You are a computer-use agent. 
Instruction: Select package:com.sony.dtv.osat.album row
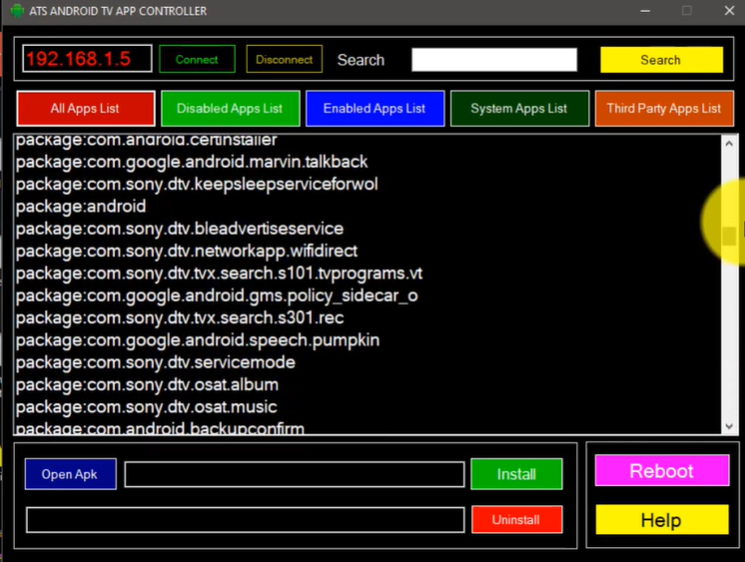pos(147,385)
